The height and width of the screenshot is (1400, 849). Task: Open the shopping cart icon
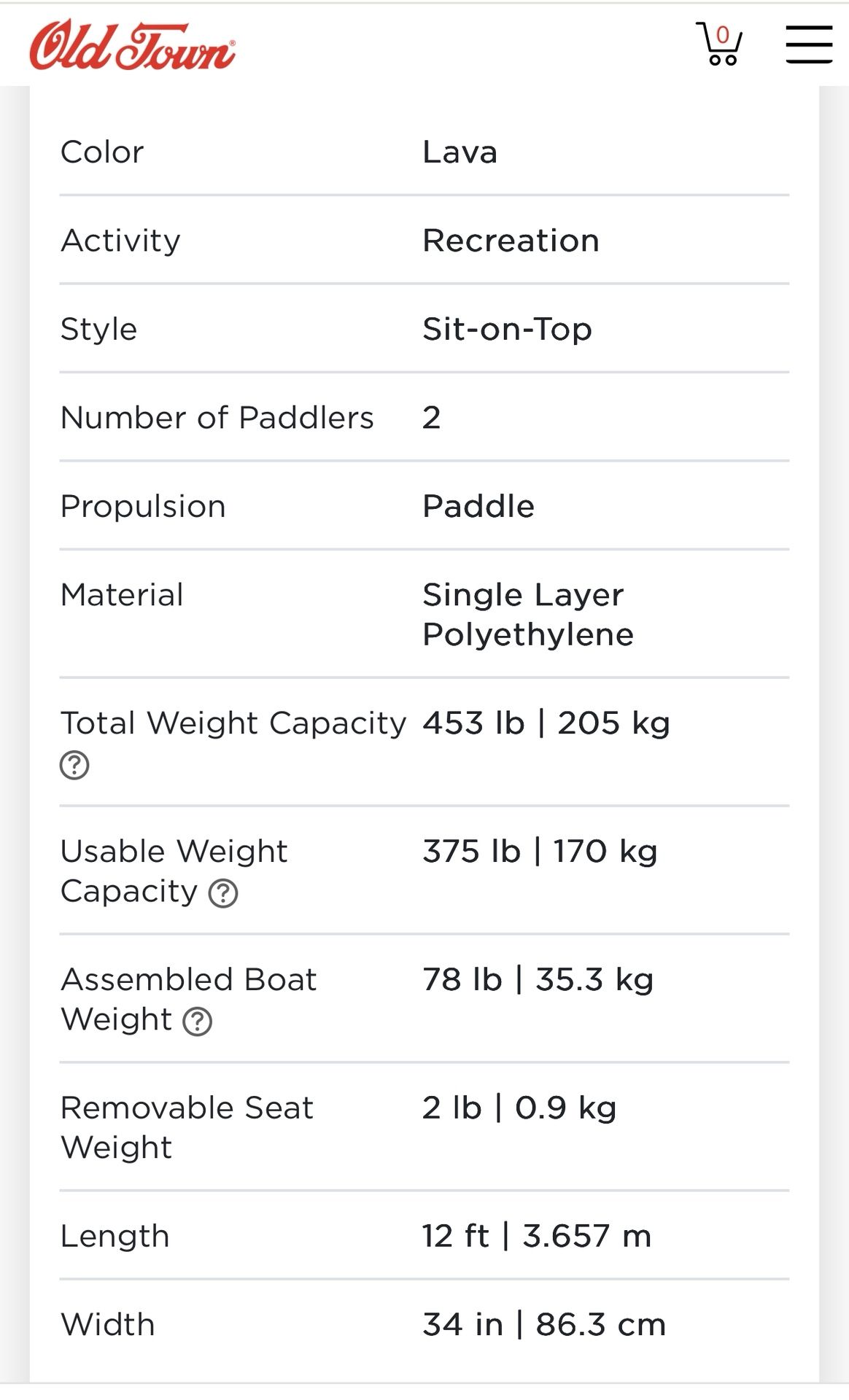coord(719,44)
